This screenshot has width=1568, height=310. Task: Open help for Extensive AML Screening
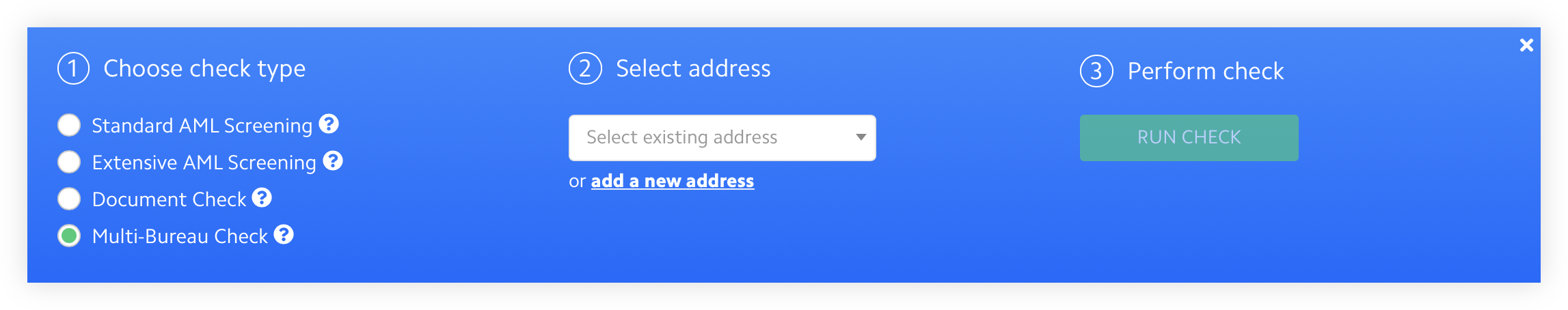tap(333, 160)
